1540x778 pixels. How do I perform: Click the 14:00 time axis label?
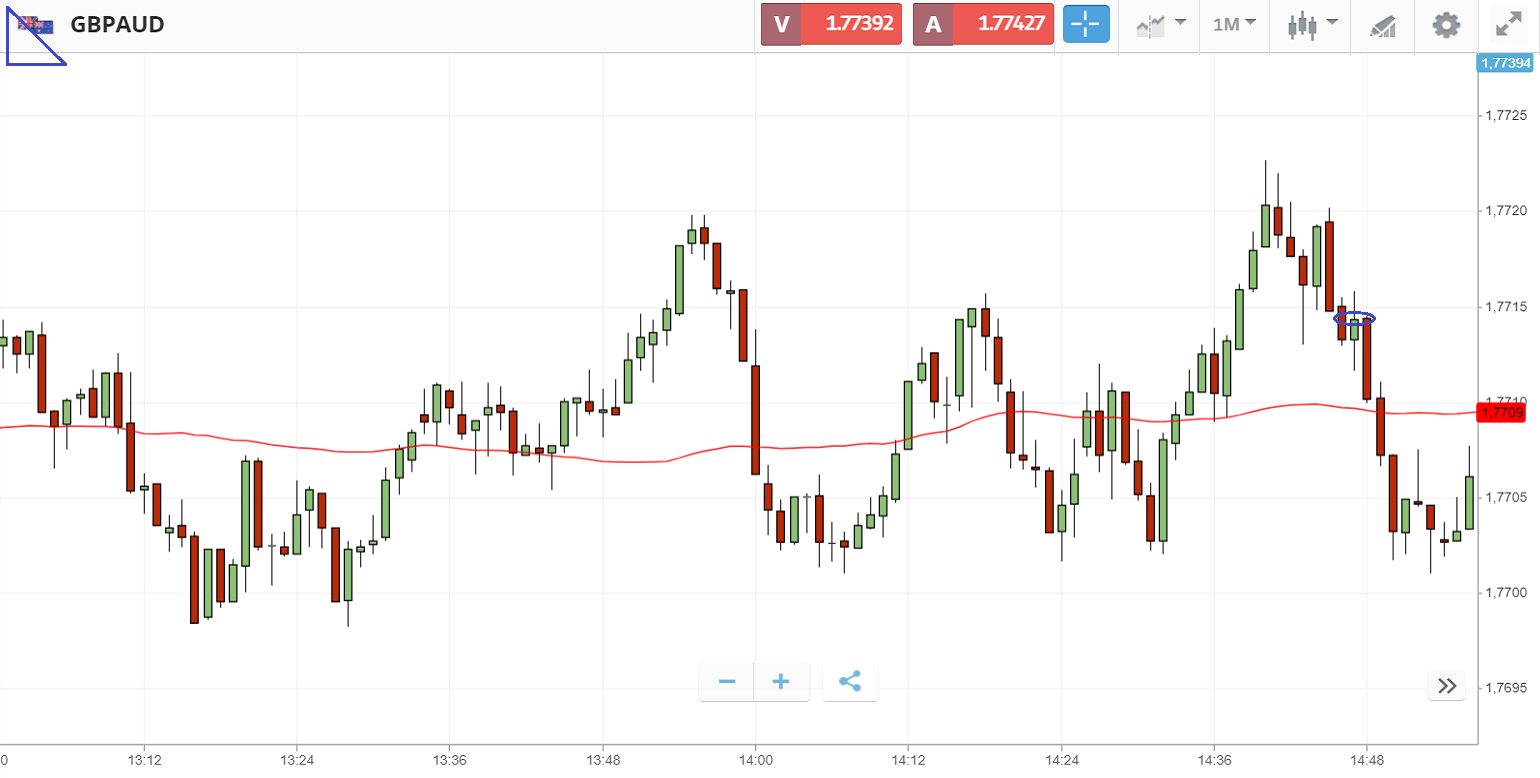point(755,759)
